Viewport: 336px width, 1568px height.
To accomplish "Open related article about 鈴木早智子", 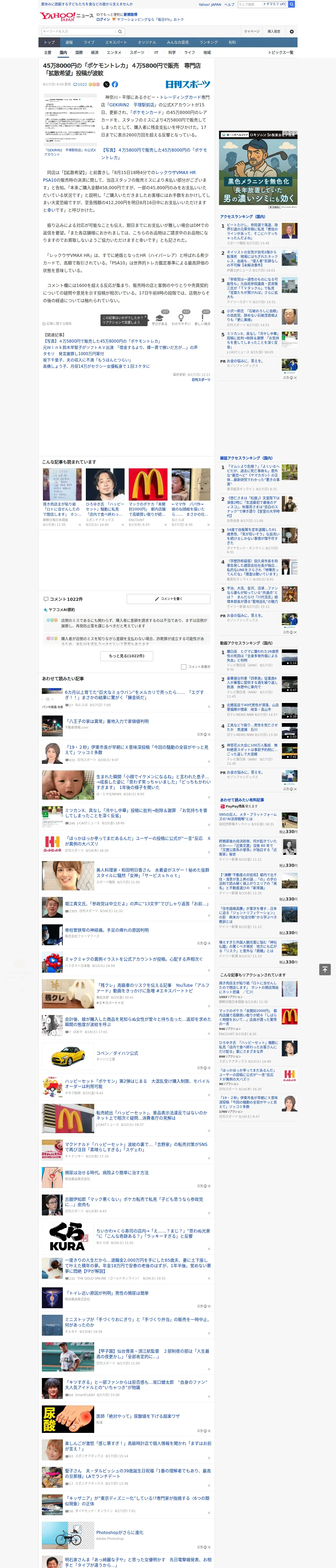I will click(x=120, y=348).
